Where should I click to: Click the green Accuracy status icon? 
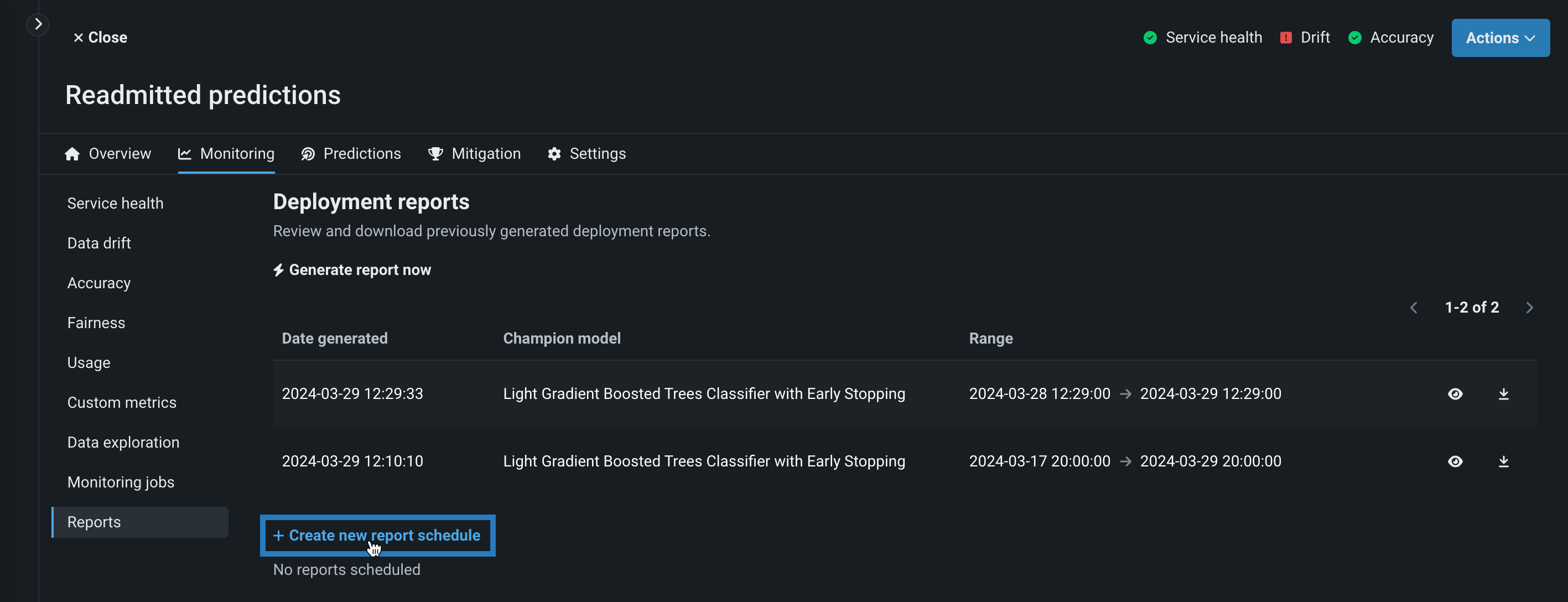point(1354,38)
